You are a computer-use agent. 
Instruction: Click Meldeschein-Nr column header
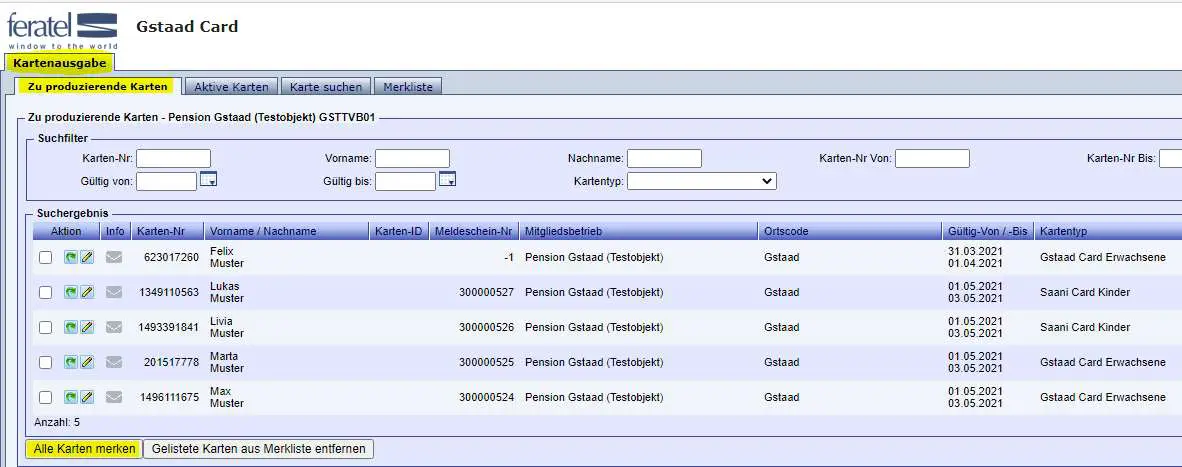474,231
